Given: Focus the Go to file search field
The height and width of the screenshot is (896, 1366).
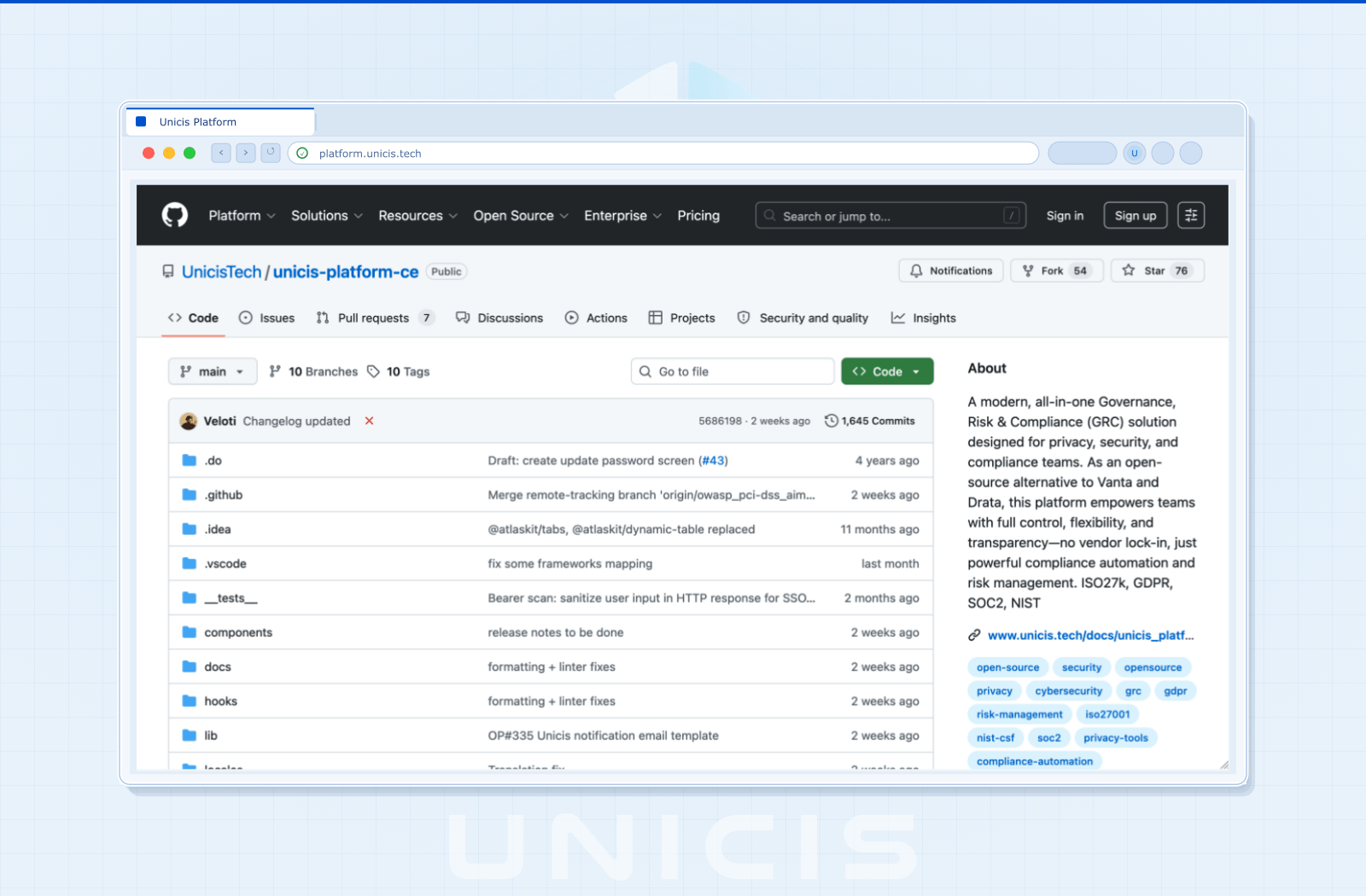Looking at the screenshot, I should (733, 371).
